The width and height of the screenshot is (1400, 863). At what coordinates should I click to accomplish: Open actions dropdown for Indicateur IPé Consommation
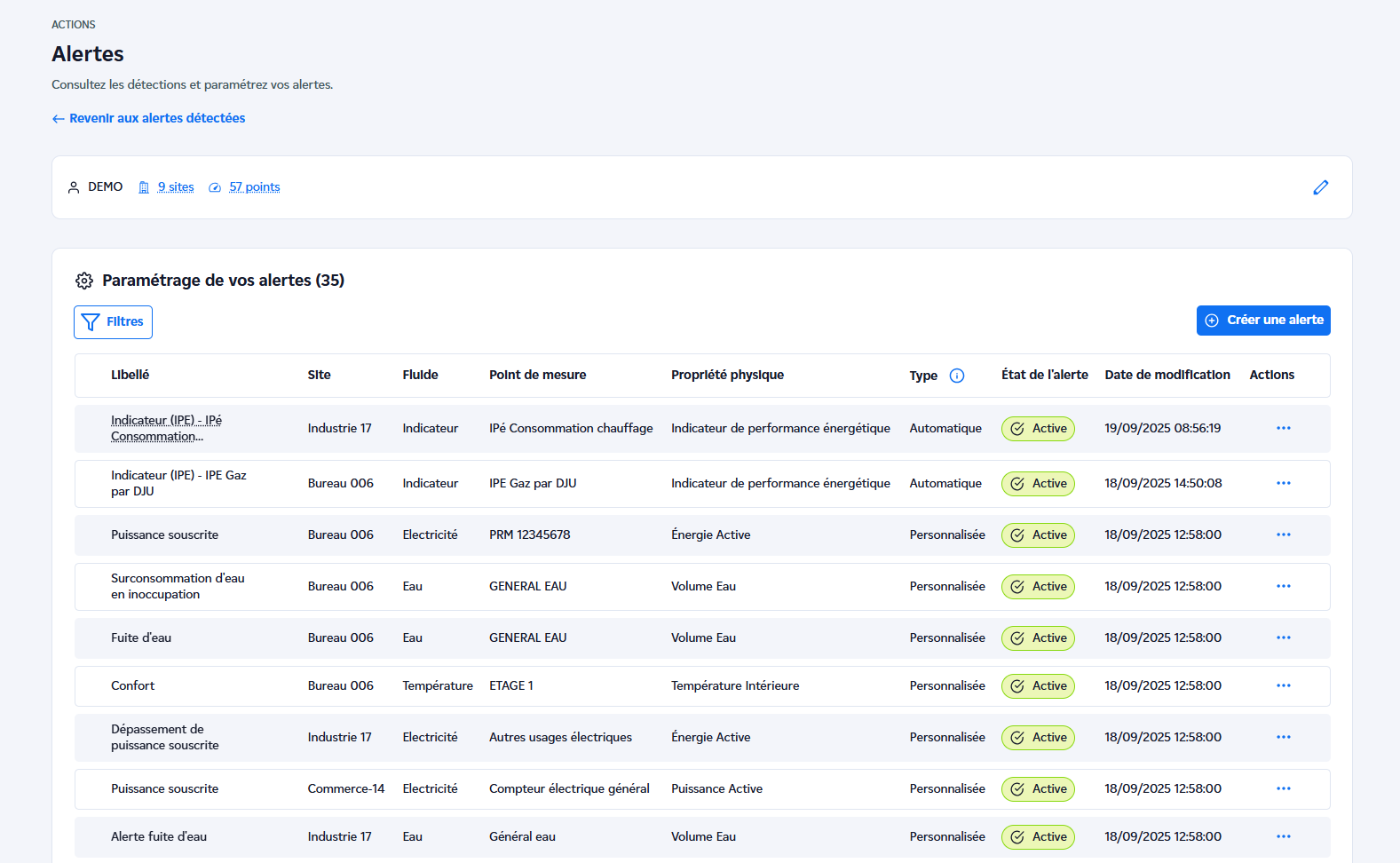coord(1283,428)
